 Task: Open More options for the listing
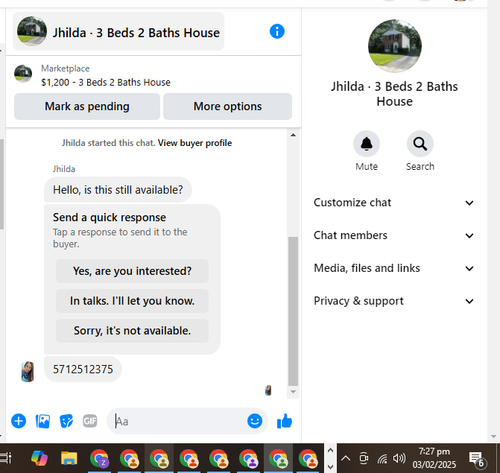click(228, 106)
